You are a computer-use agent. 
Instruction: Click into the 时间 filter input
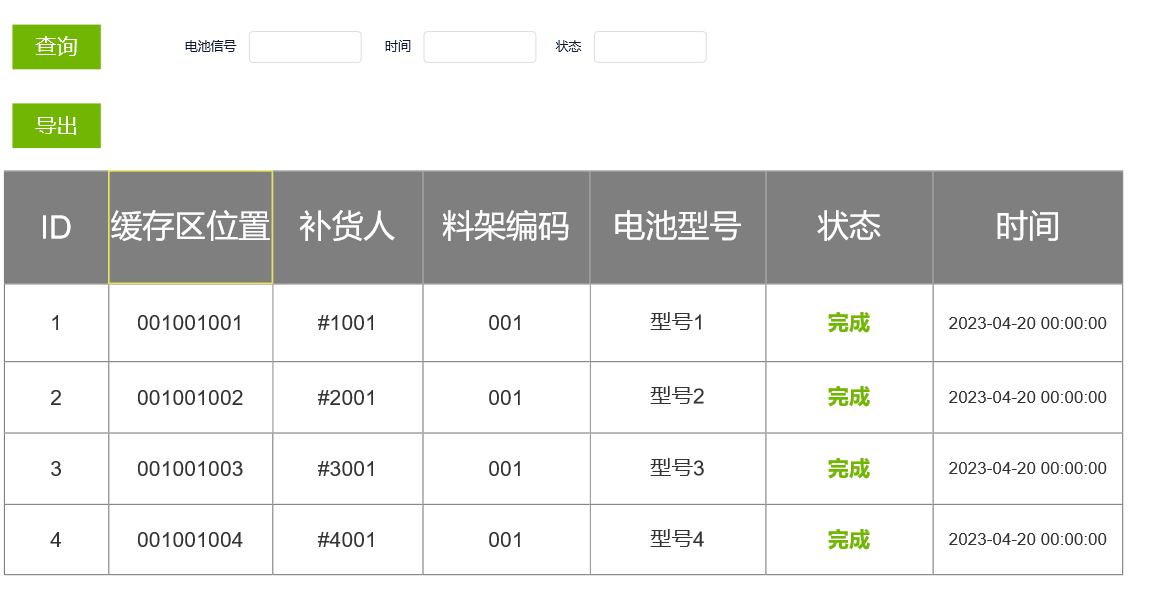pos(480,47)
